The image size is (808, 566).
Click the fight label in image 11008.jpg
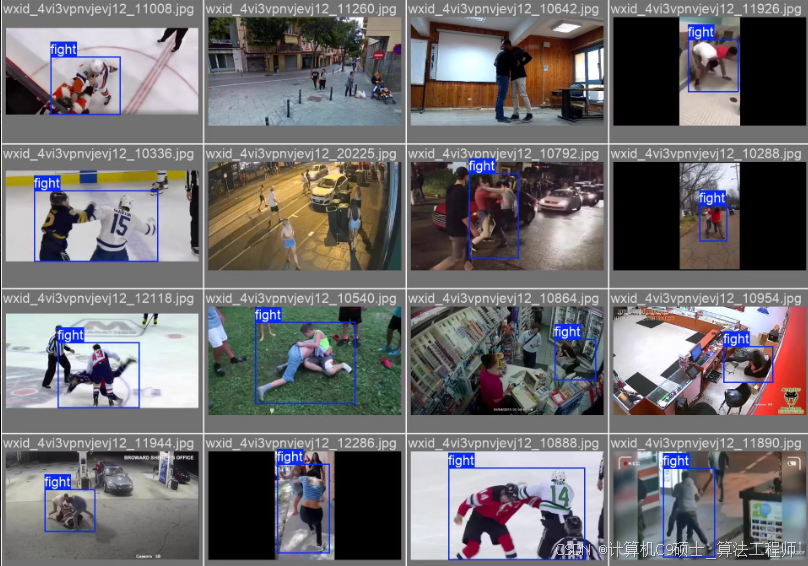tap(63, 49)
